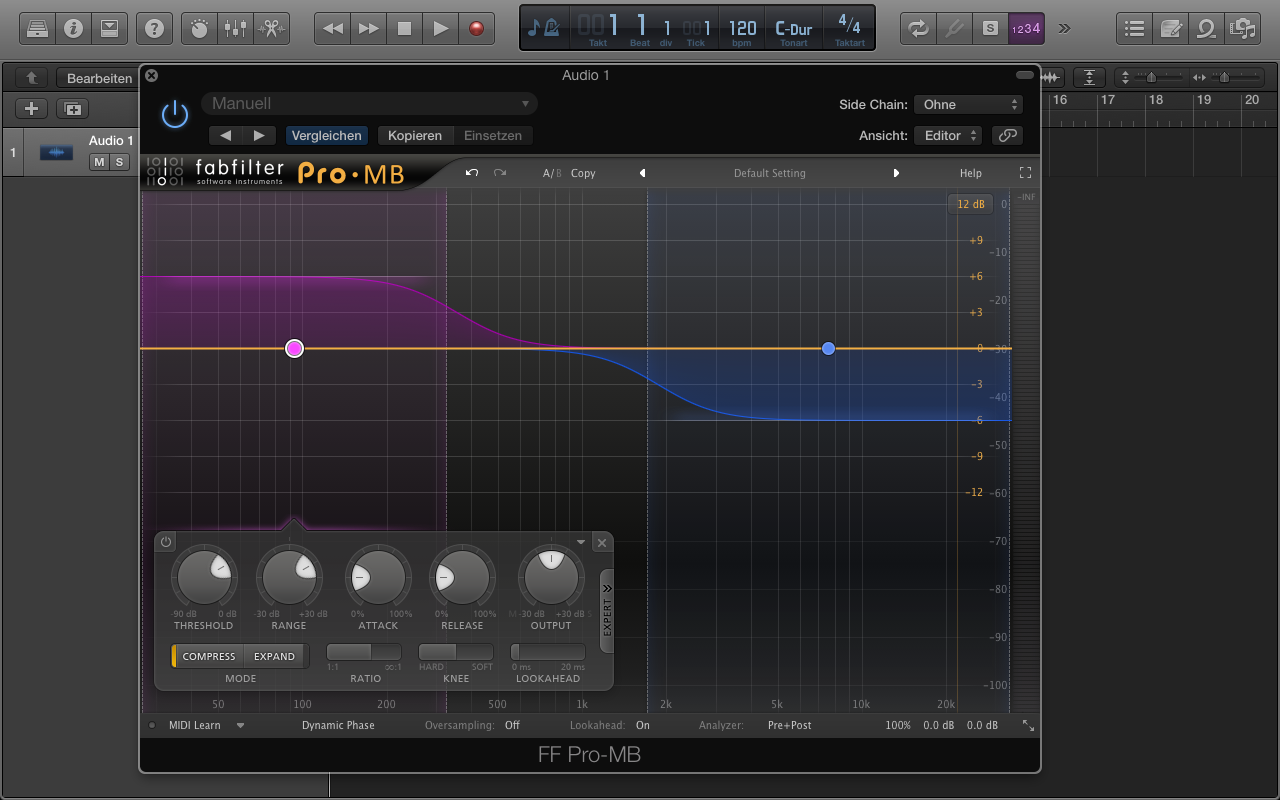Screen dimensions: 1280x800
Task: Open Smart Controls knob icon
Action: 199,29
